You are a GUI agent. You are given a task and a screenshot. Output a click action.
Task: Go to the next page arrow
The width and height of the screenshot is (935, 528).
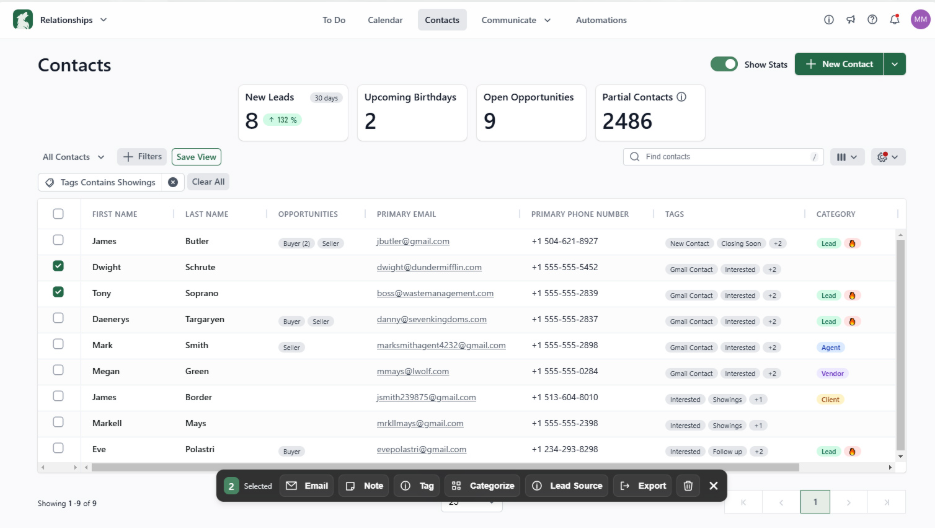849,502
